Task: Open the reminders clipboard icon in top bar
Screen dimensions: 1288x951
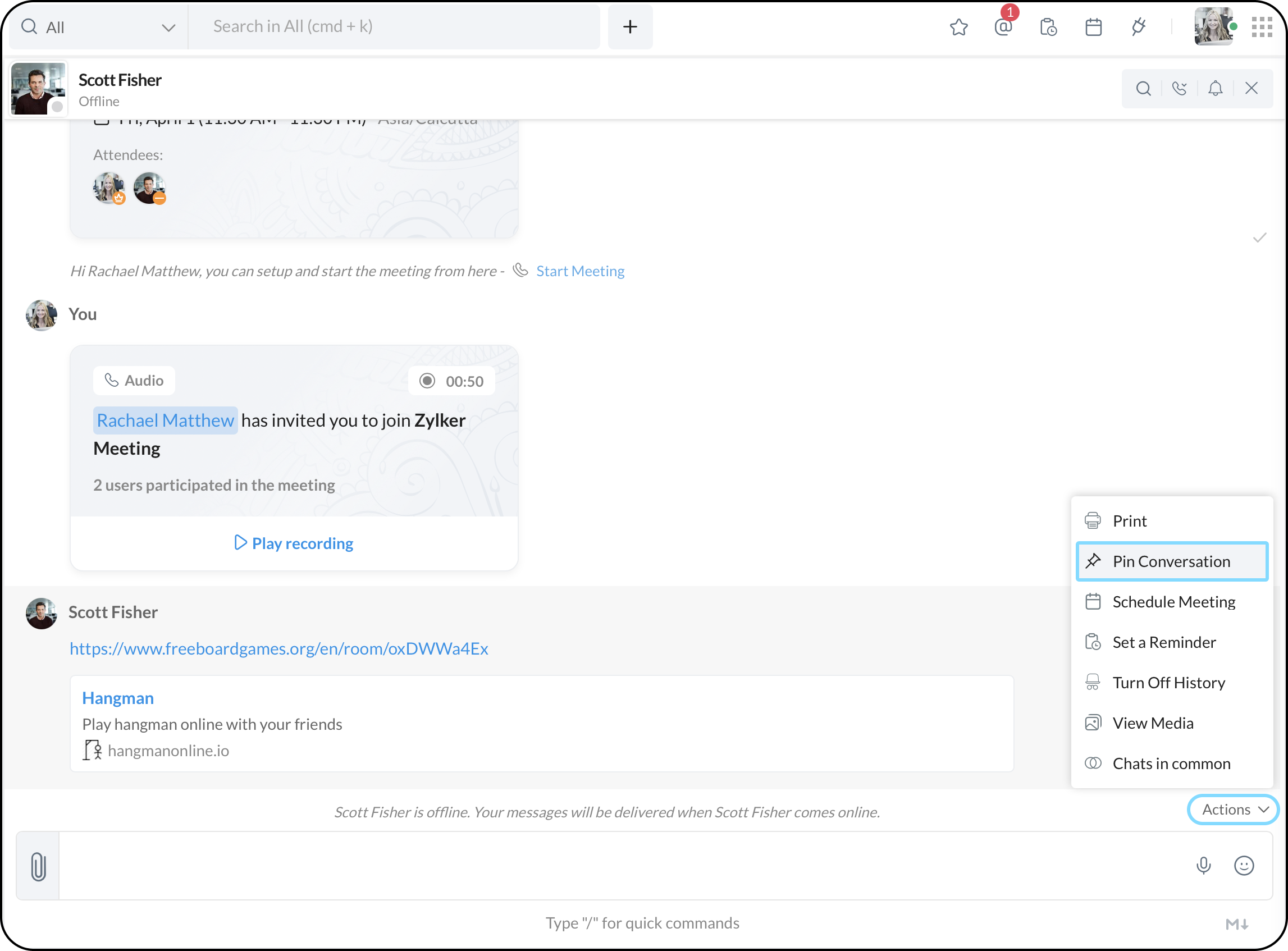Action: (x=1048, y=27)
